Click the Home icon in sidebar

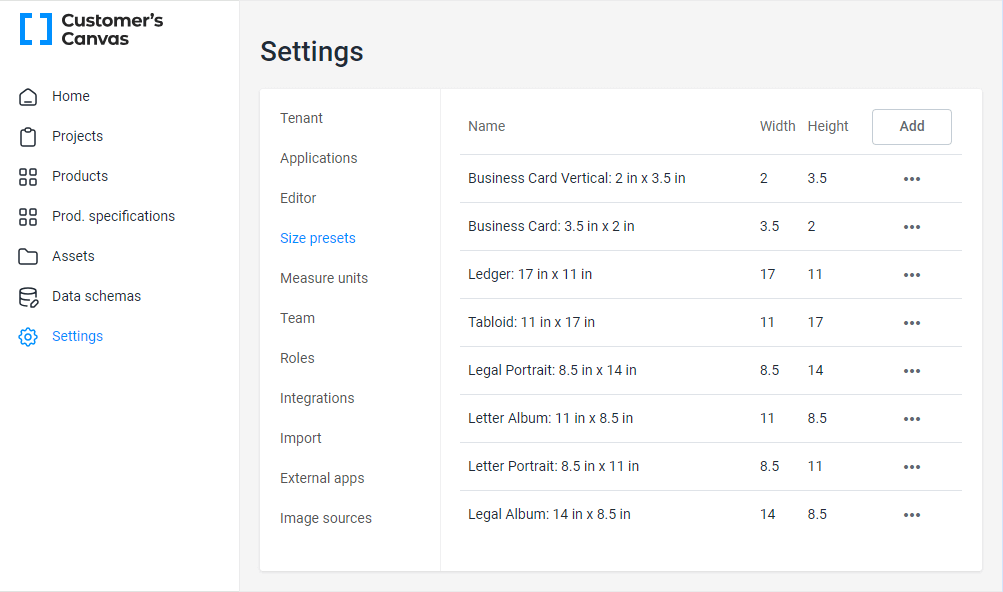tap(28, 97)
